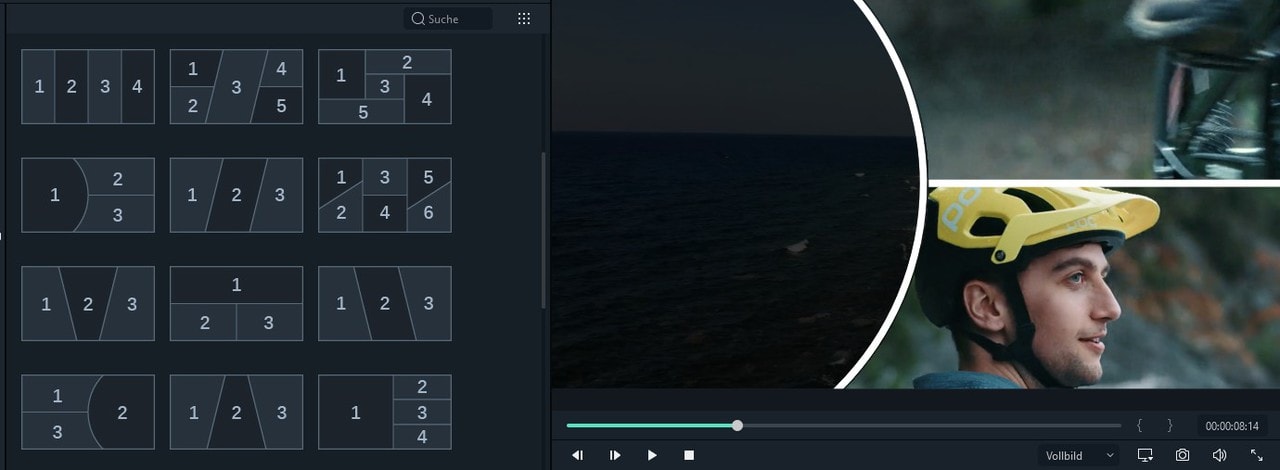Open the monitor display settings icon

click(x=1145, y=455)
